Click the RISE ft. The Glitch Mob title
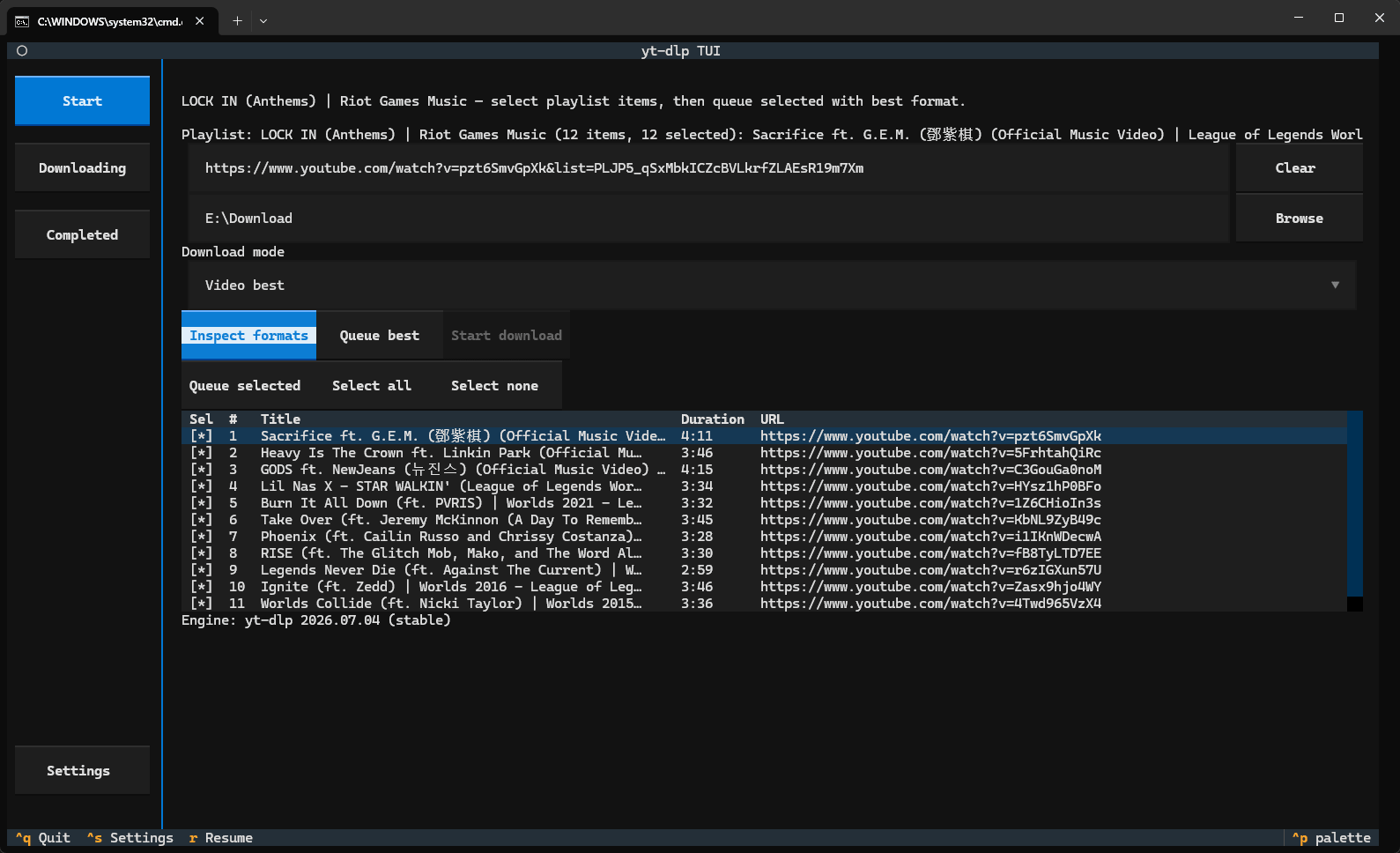The width and height of the screenshot is (1400, 853). 451,553
